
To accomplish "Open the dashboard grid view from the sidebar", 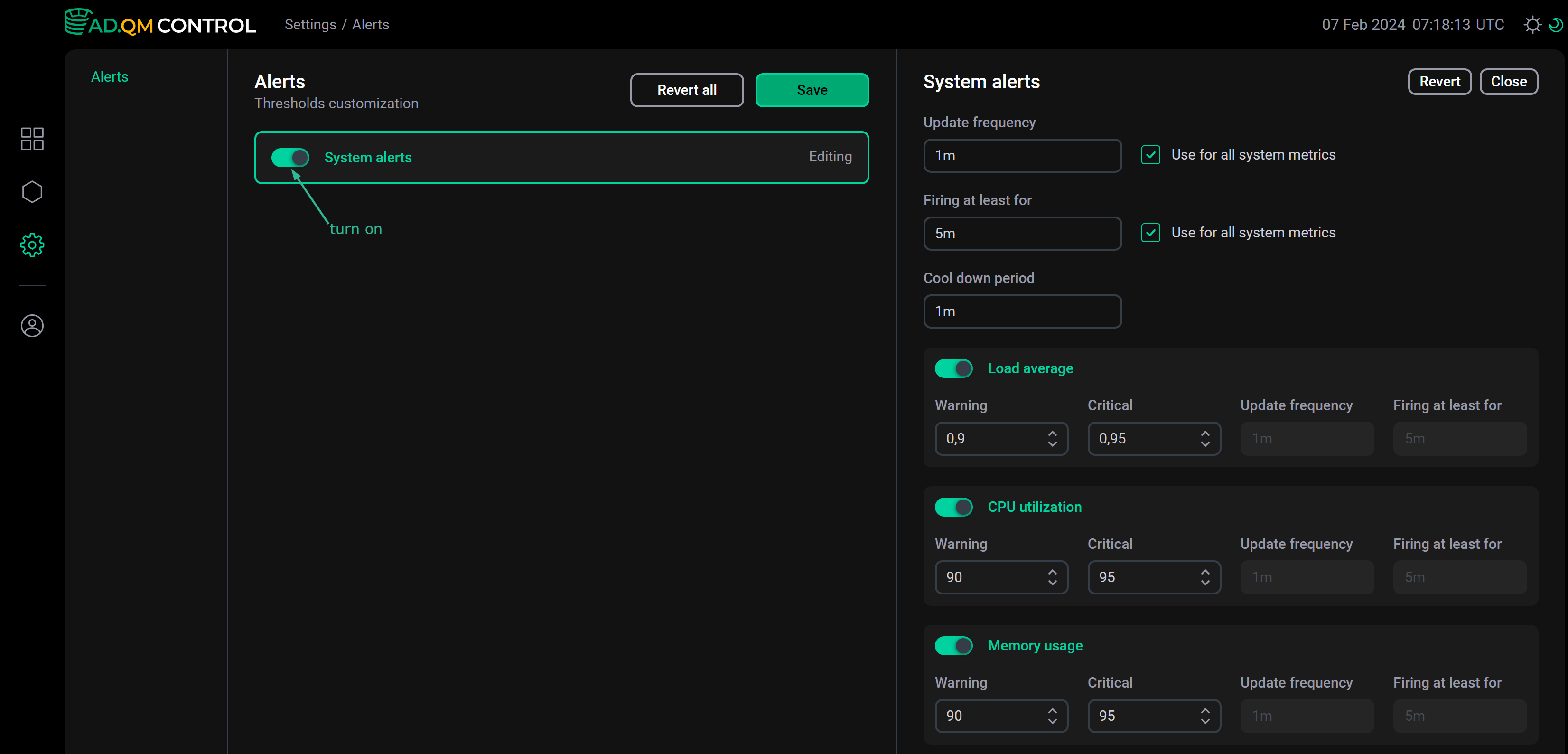I will [32, 139].
